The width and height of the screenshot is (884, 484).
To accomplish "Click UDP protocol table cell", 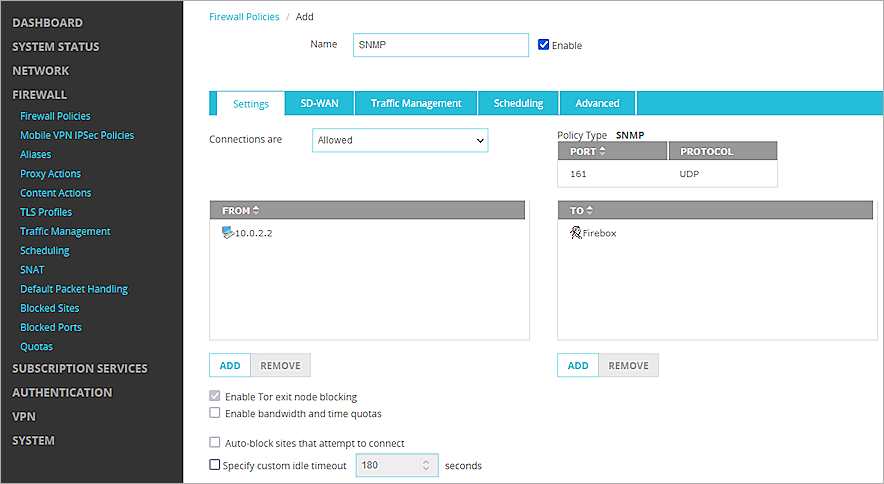I will tap(689, 174).
